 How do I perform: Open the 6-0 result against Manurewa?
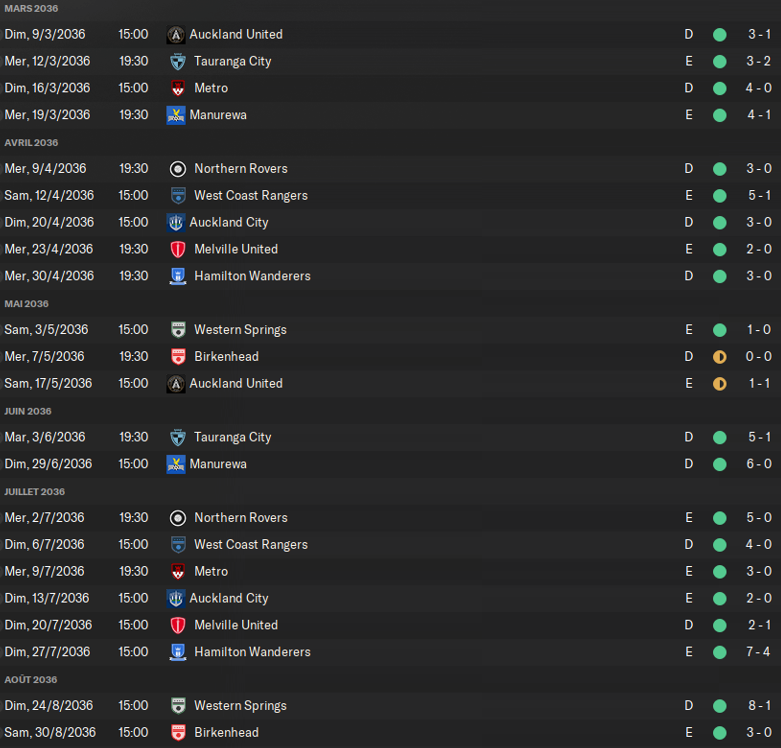(x=759, y=464)
